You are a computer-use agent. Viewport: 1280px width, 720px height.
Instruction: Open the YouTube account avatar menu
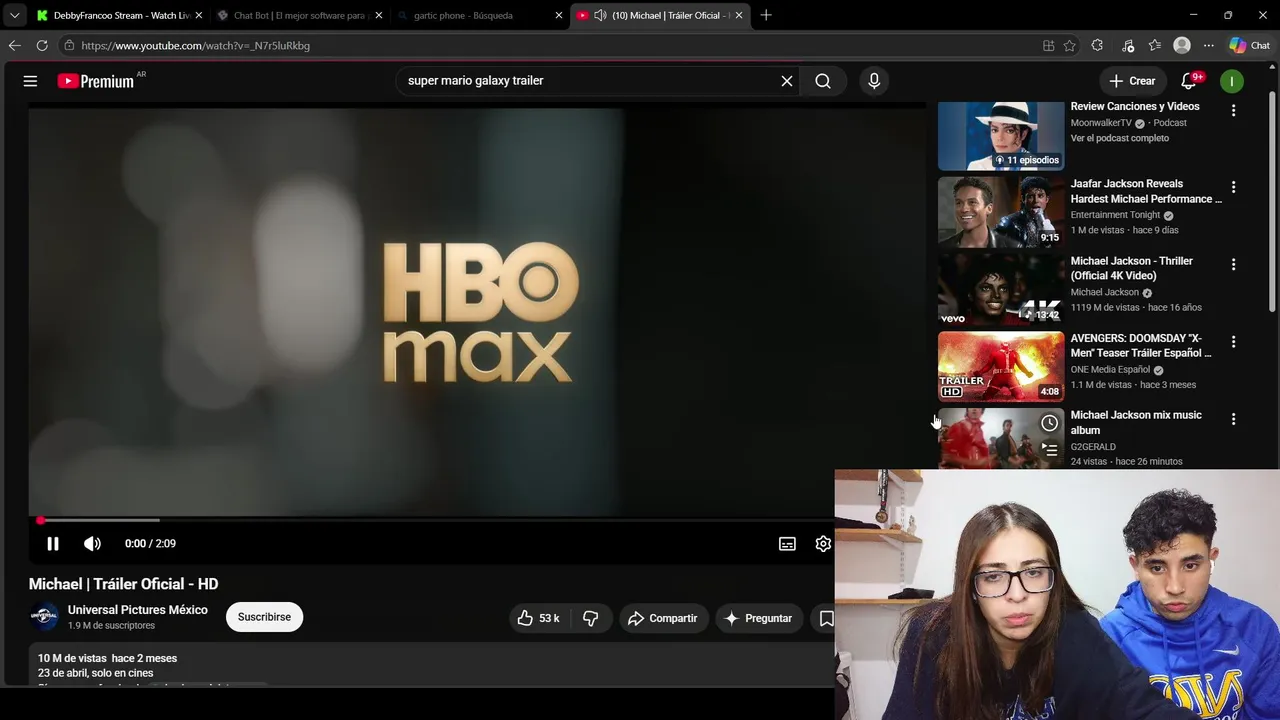point(1232,81)
